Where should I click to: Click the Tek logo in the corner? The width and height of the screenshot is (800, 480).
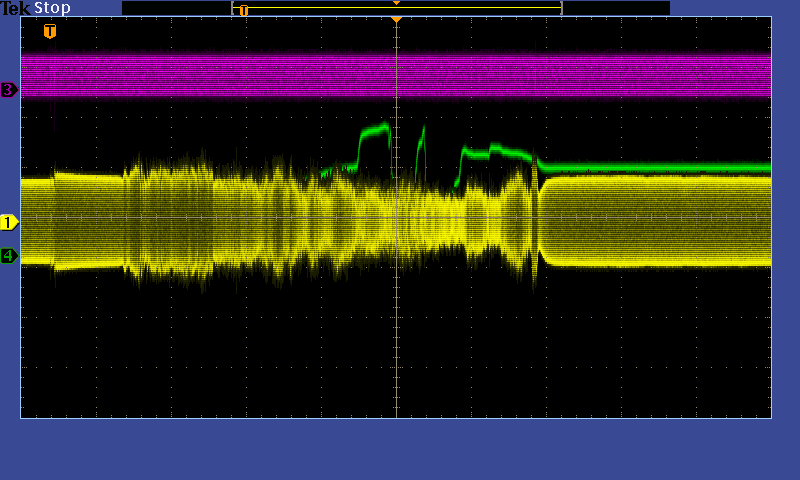pos(16,8)
